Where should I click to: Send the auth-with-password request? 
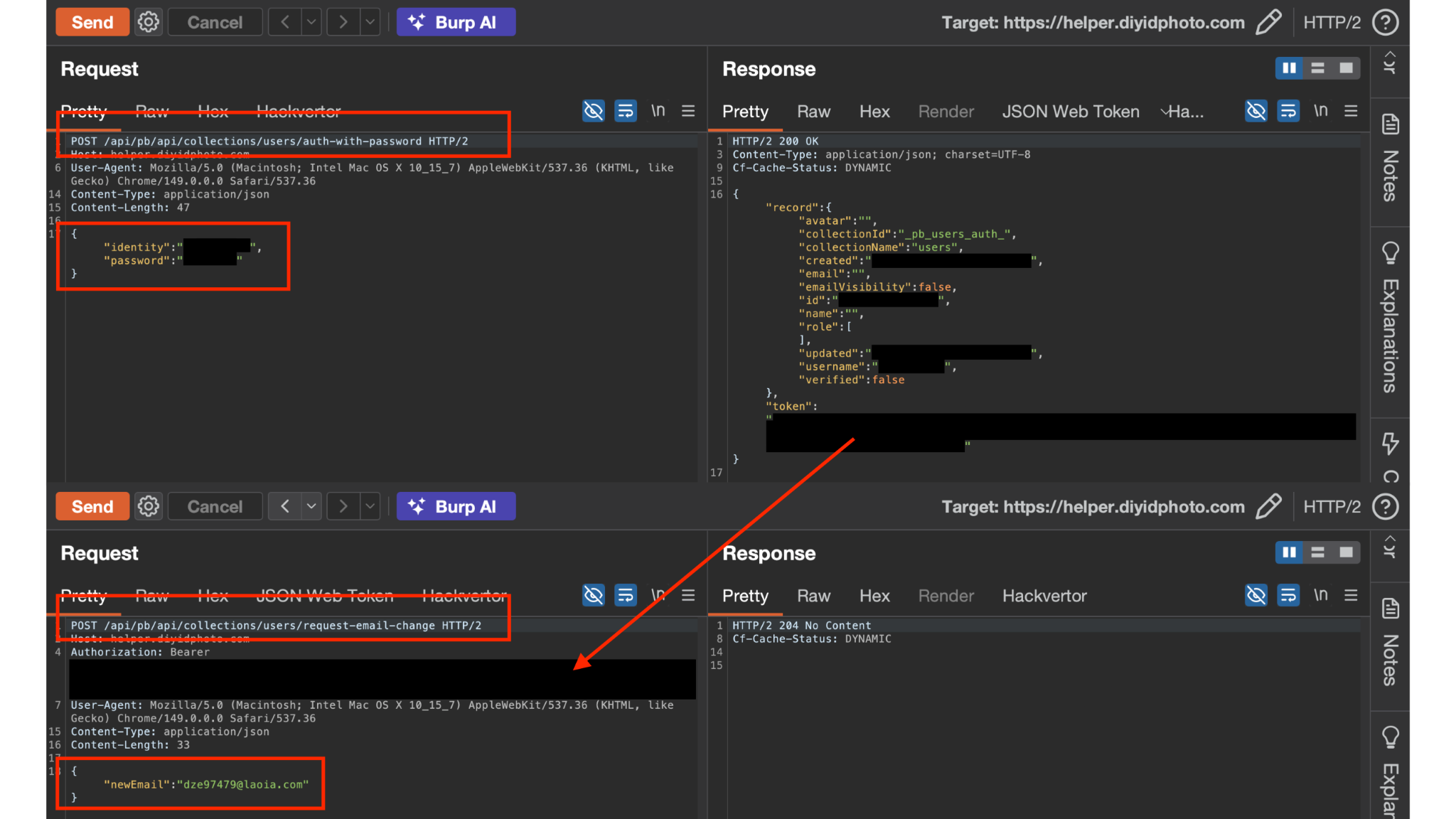pos(92,22)
